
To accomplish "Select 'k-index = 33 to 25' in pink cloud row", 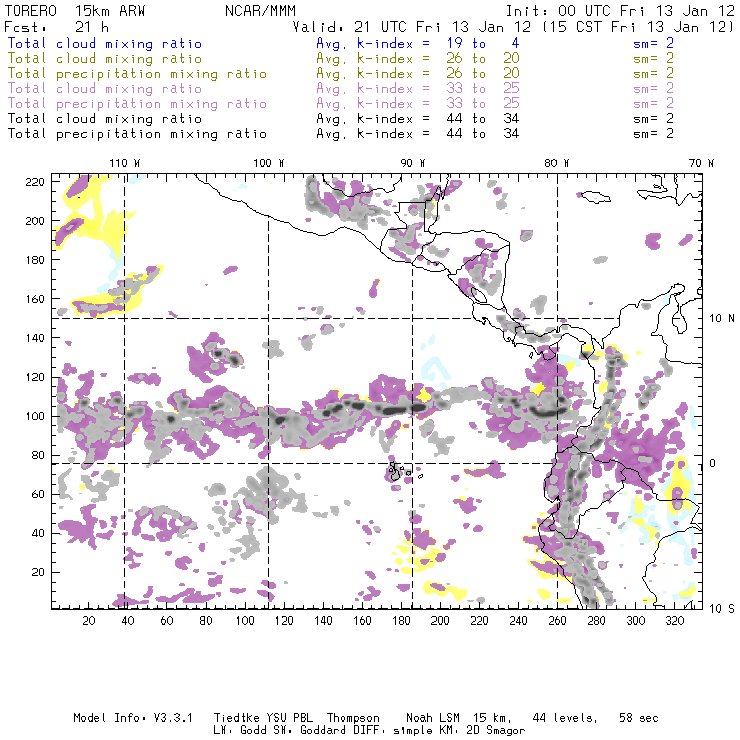I will (x=438, y=89).
